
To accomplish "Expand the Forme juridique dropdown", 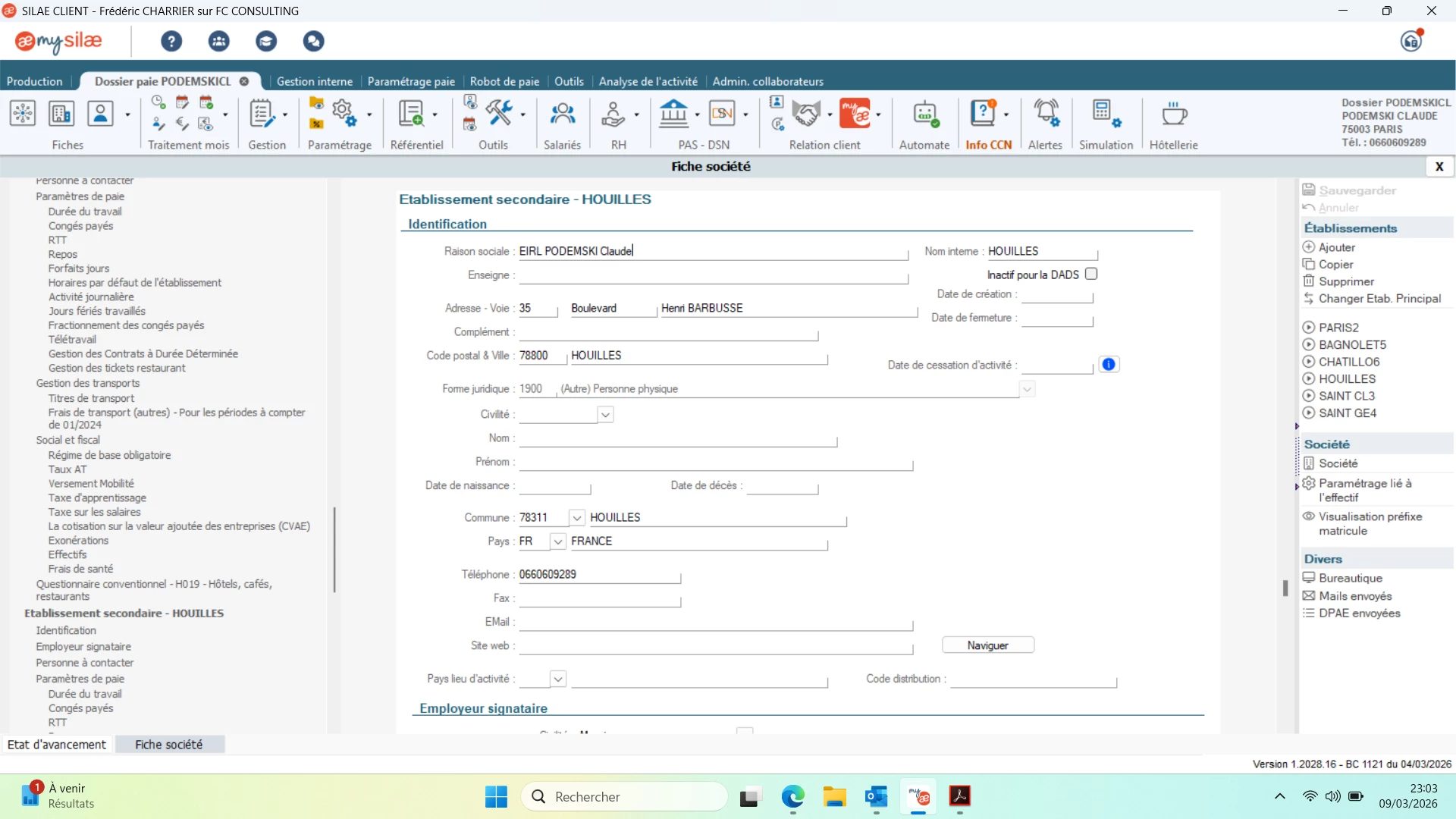I will pos(1027,389).
